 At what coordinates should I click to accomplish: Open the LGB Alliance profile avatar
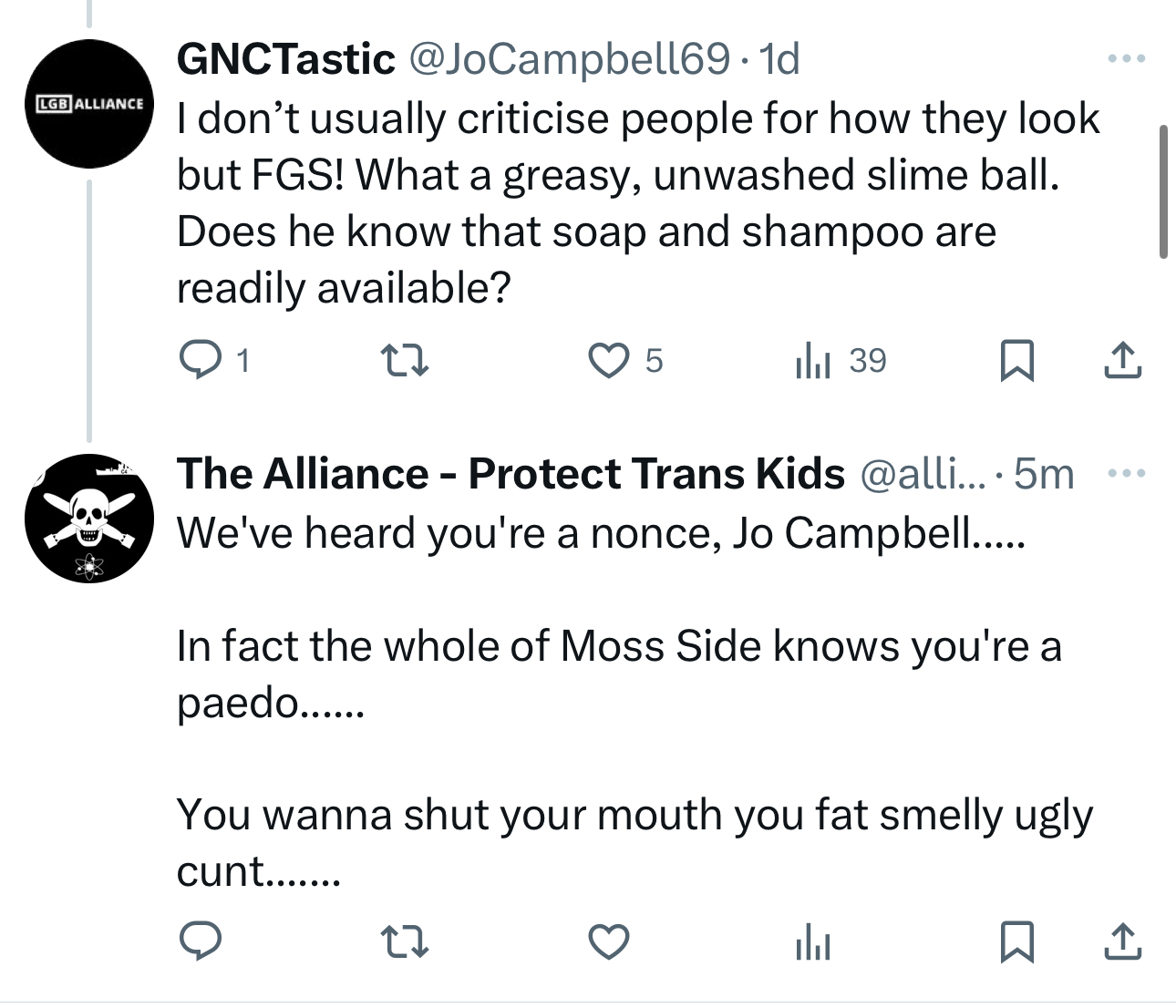click(89, 104)
